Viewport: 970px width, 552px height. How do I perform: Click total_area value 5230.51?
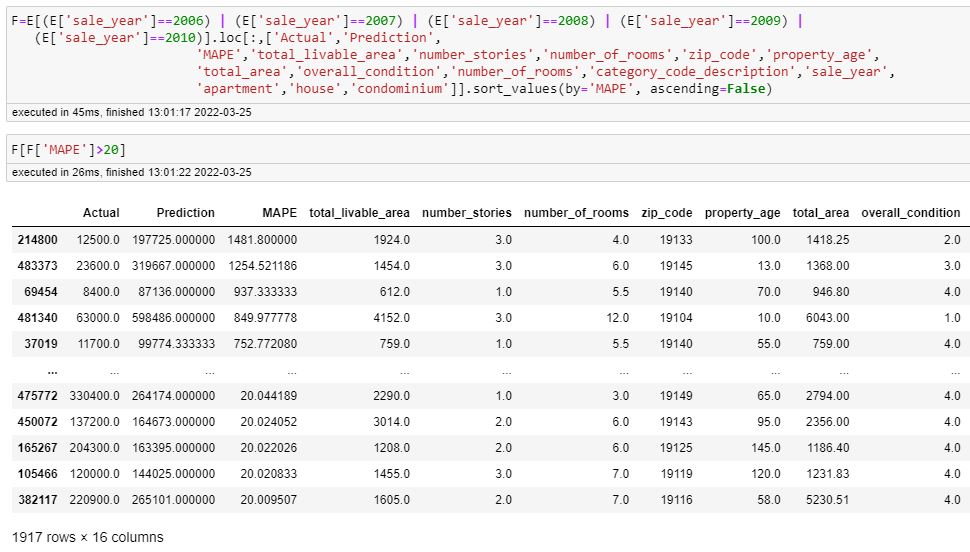click(828, 499)
